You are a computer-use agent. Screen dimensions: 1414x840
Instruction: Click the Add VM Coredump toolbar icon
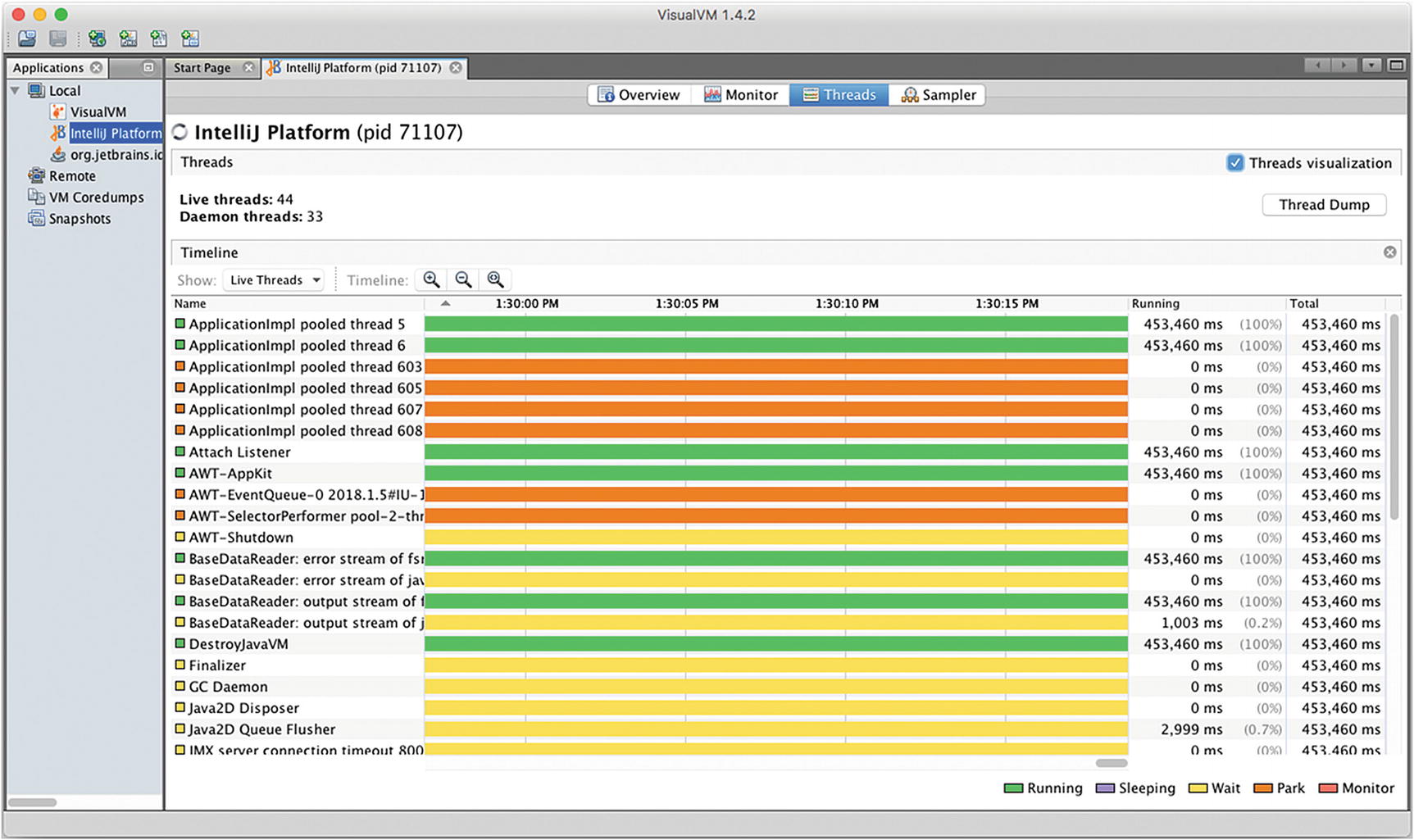click(x=159, y=39)
